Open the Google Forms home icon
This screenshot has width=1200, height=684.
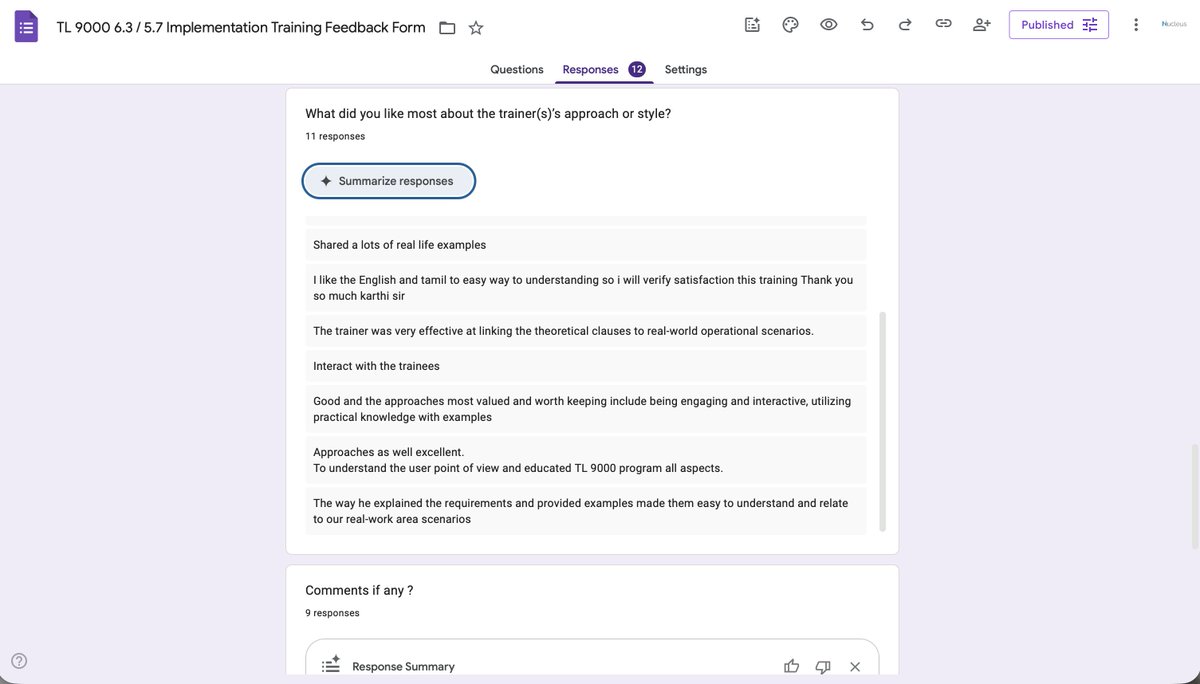tap(26, 26)
